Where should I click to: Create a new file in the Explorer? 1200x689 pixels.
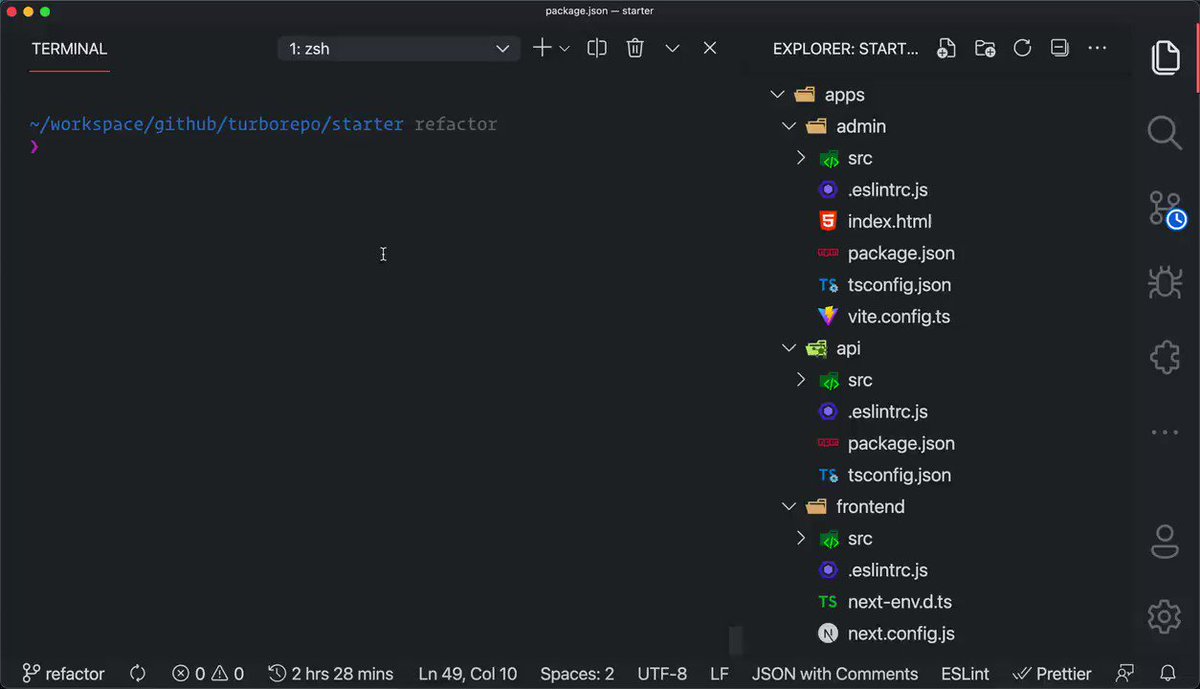[946, 47]
